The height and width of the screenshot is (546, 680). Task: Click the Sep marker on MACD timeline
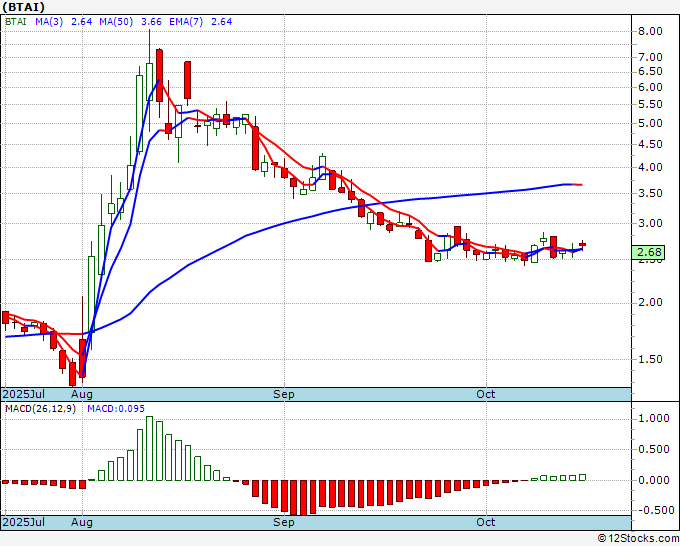284,522
